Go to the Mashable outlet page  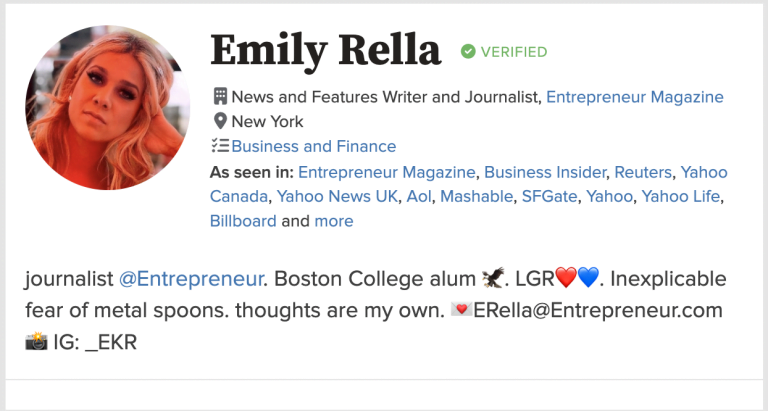476,196
